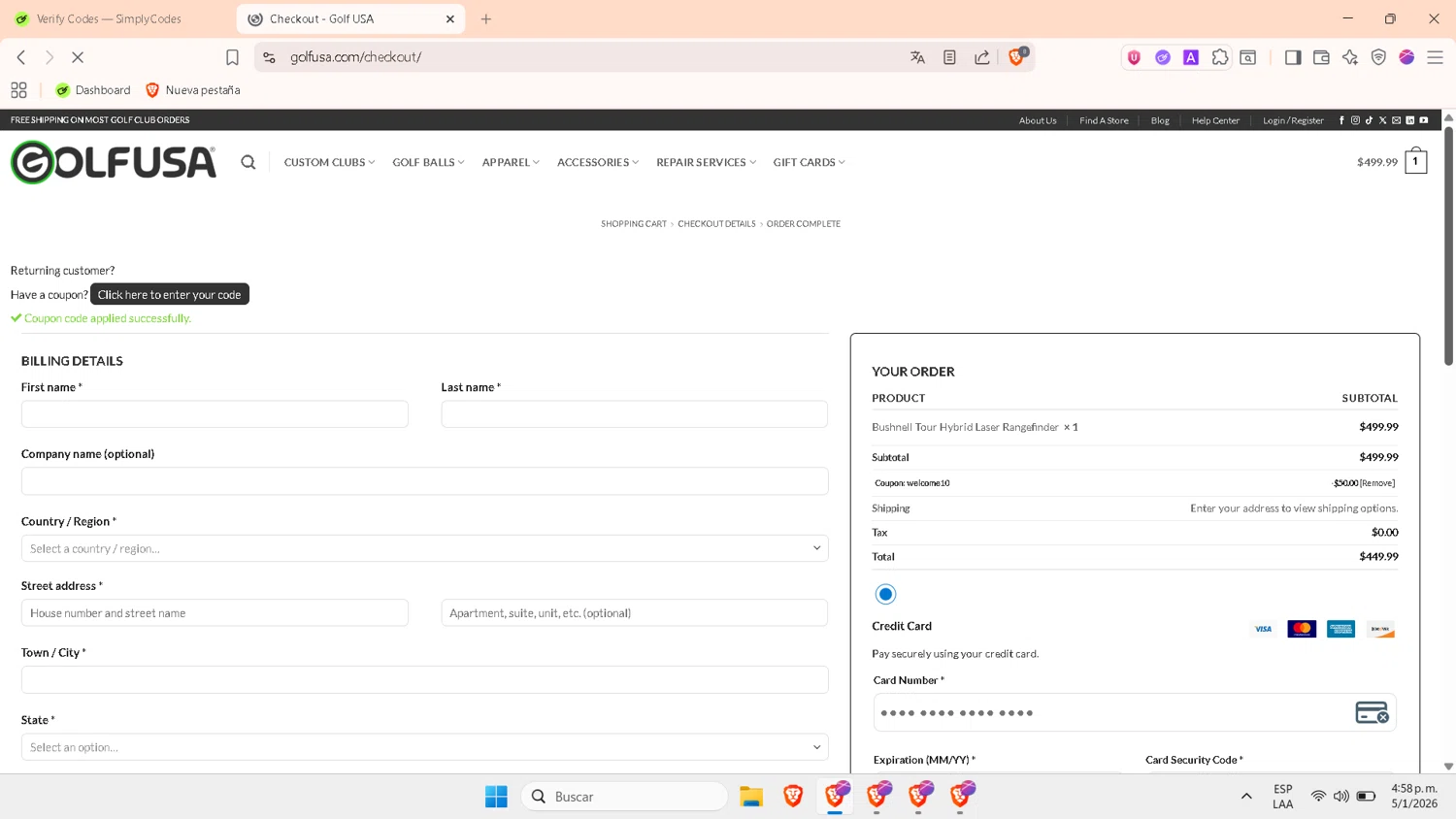Open the About Us link

[1038, 120]
